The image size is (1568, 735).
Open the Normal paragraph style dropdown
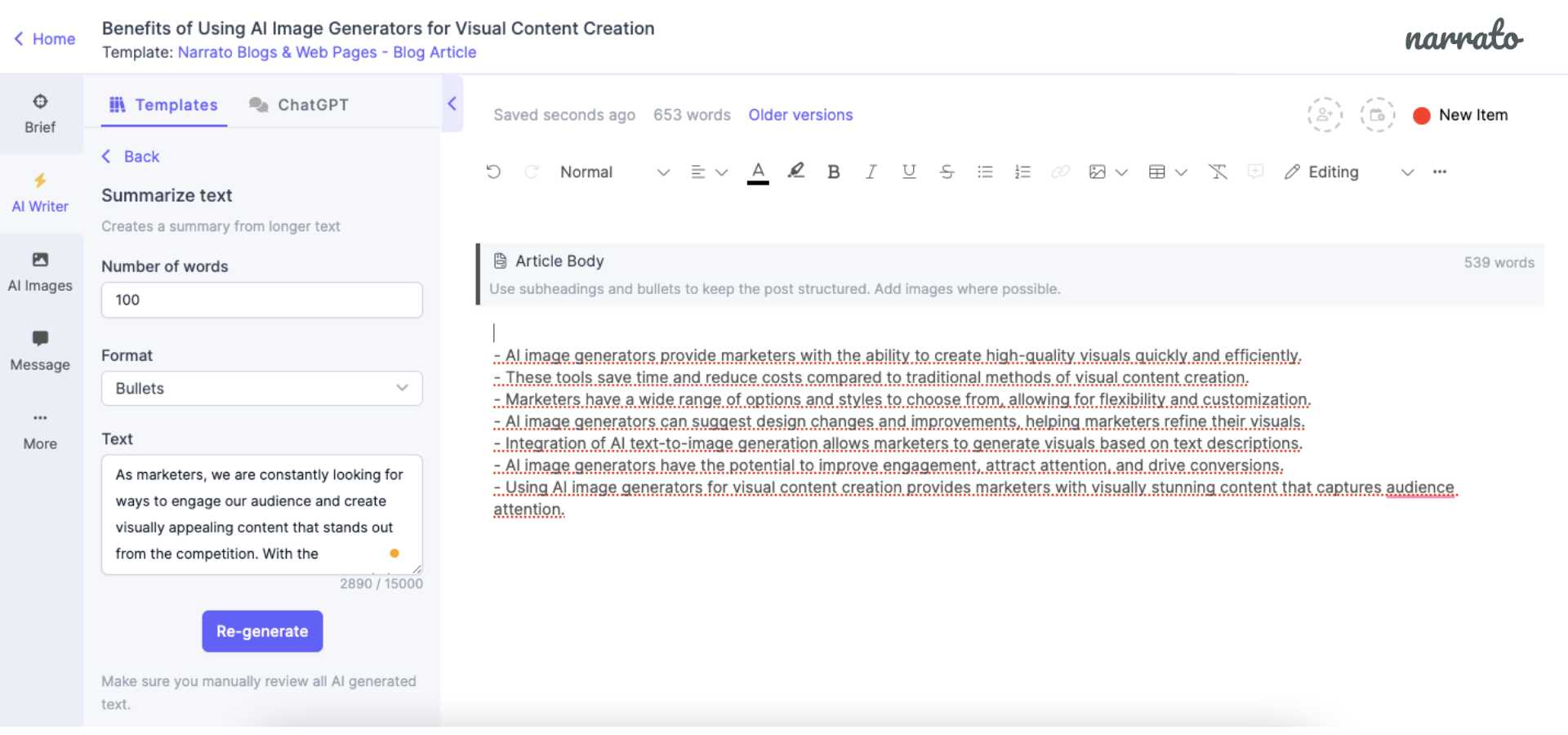pos(614,172)
